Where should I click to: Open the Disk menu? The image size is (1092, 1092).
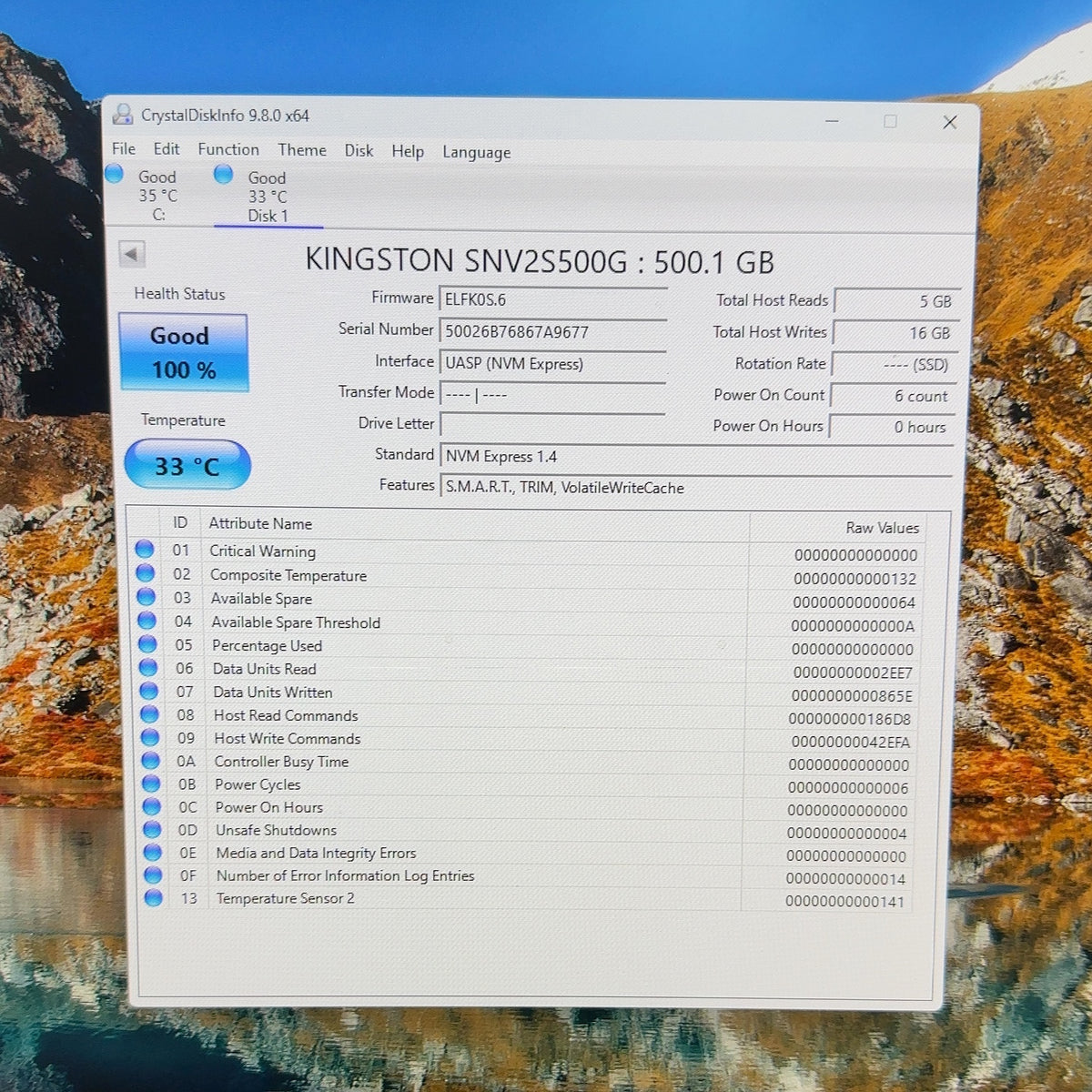coord(359,150)
